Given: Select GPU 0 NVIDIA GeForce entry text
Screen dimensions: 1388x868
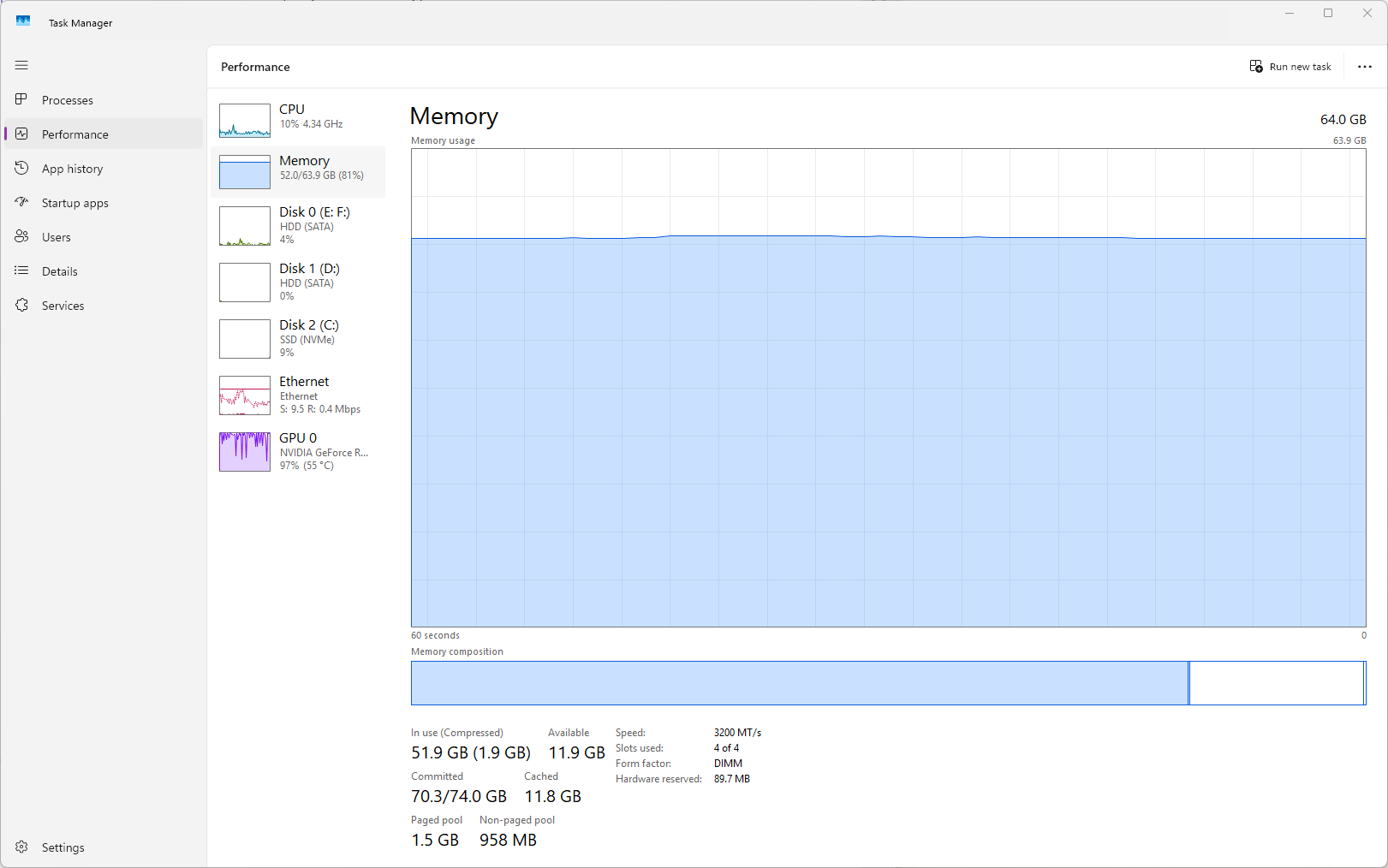Looking at the screenshot, I should point(324,451).
